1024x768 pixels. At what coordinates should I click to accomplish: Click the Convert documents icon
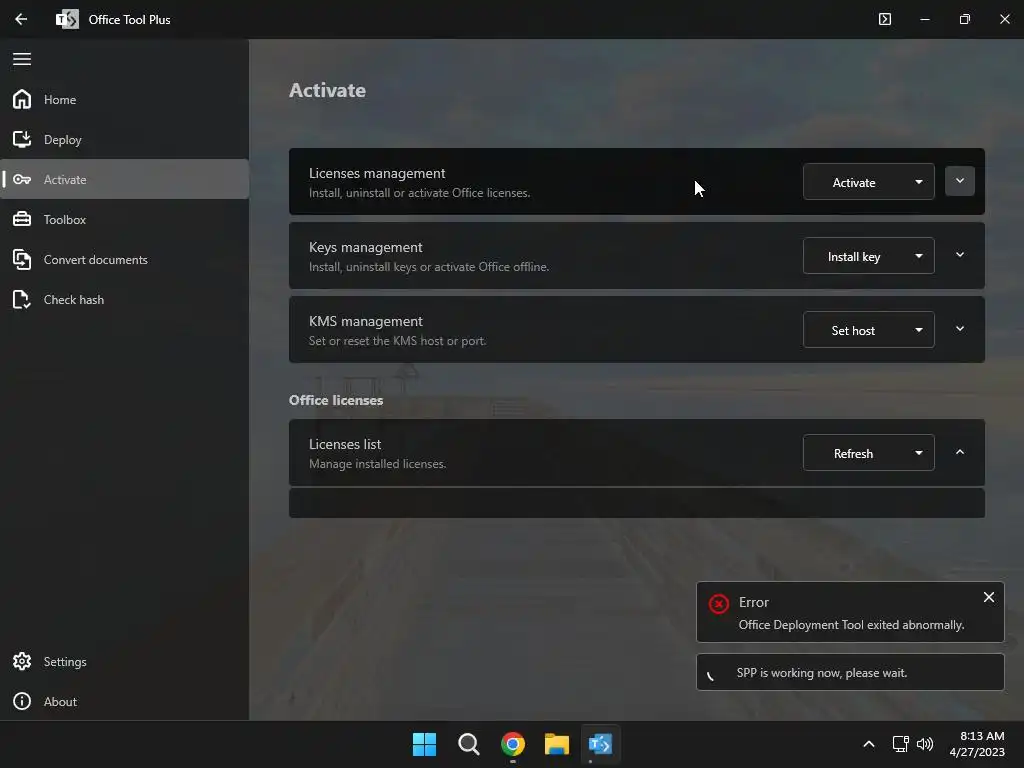pyautogui.click(x=22, y=259)
